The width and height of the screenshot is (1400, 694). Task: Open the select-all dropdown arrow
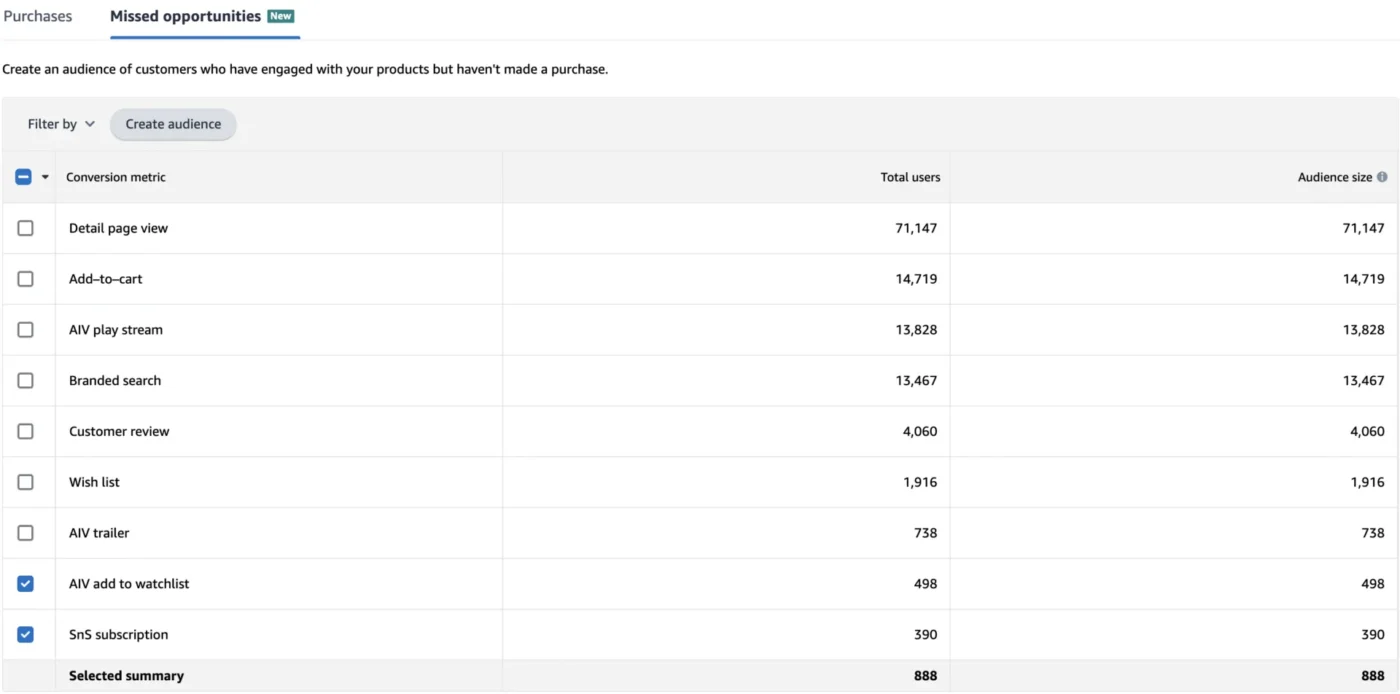tap(44, 176)
